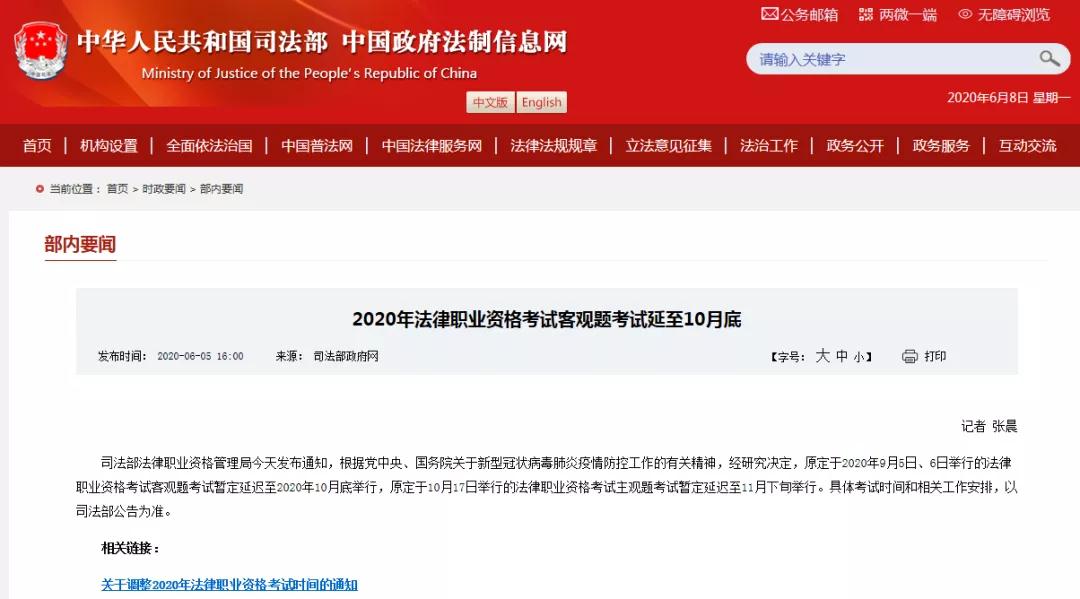Viewport: 1080px width, 599px height.
Task: Set font size to 小
Action: point(859,357)
